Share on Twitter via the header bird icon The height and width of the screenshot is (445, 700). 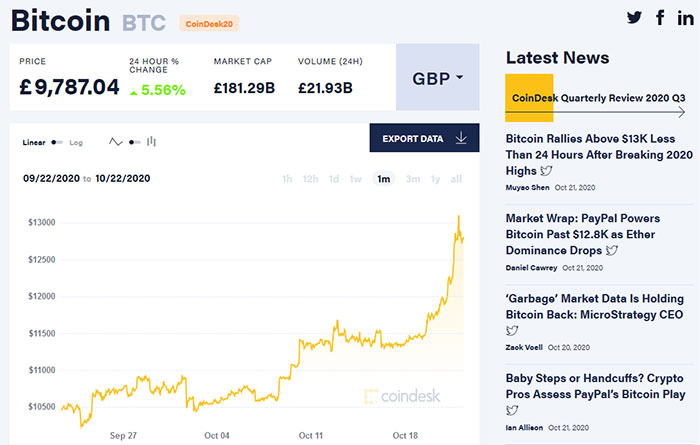pyautogui.click(x=634, y=18)
